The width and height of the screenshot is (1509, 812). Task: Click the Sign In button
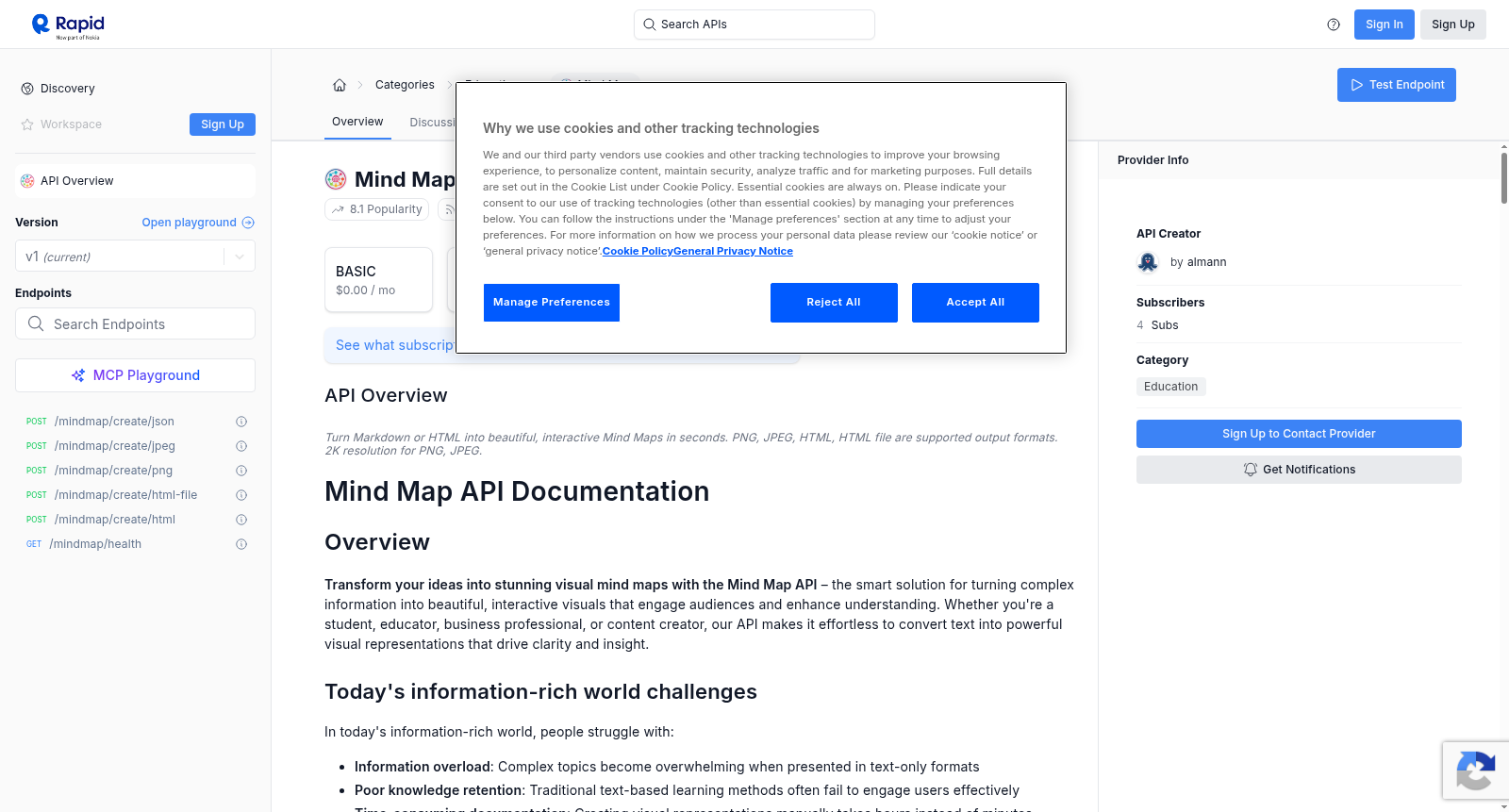pos(1384,25)
